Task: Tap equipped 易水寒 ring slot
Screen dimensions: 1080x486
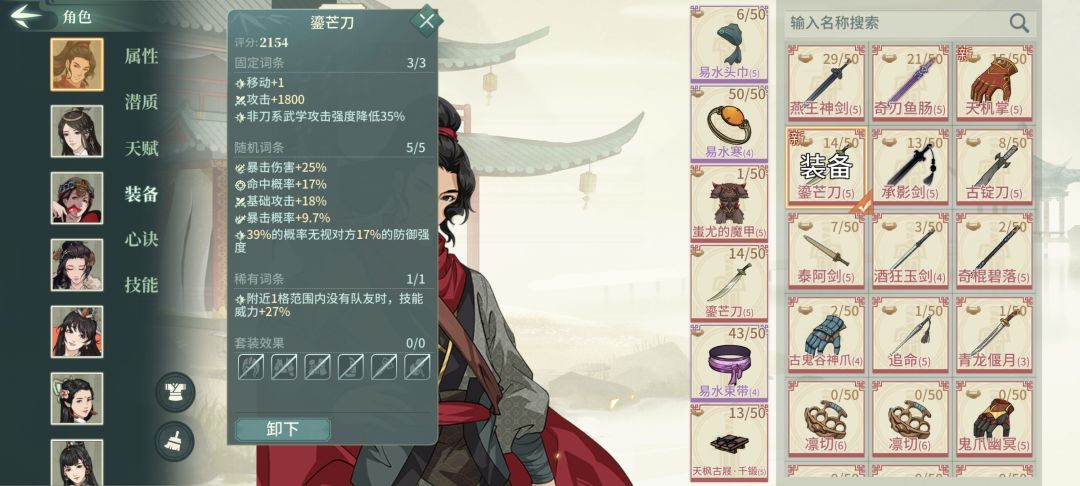Action: (729, 123)
